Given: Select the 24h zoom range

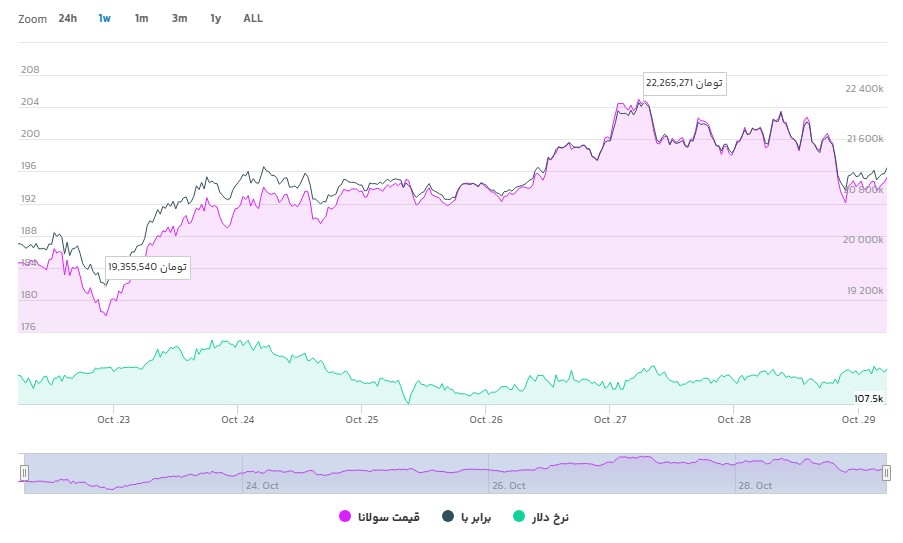Looking at the screenshot, I should coord(67,18).
